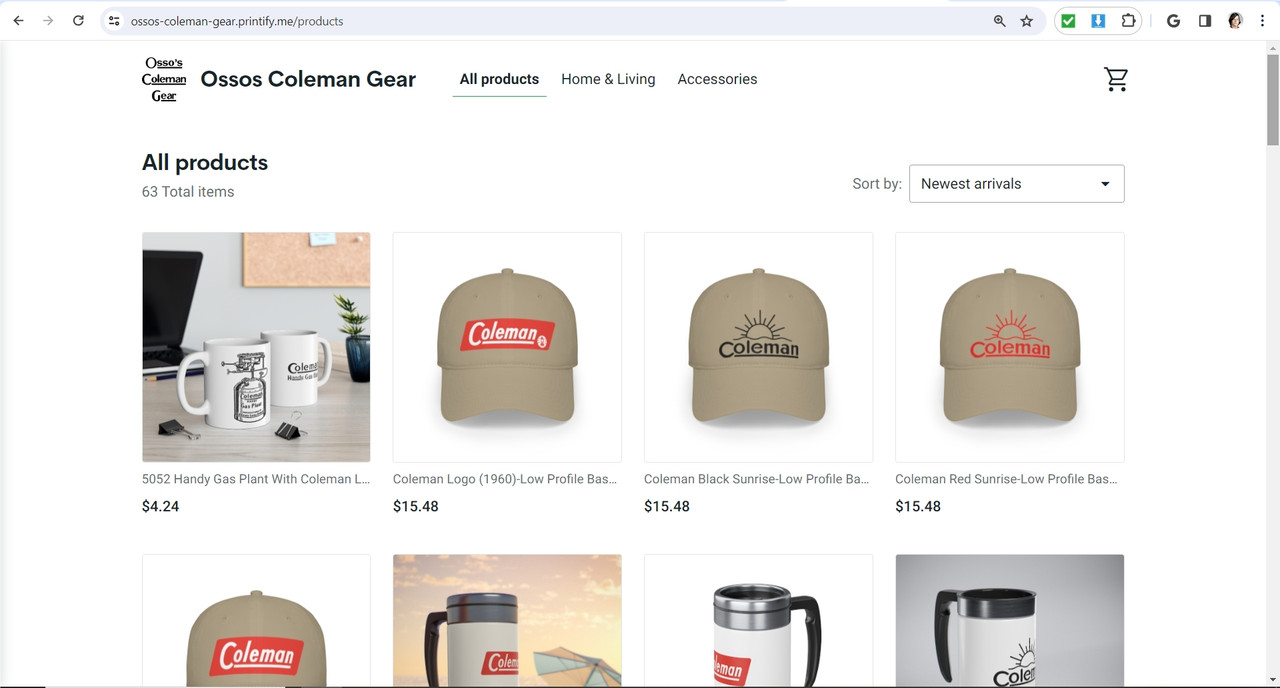The height and width of the screenshot is (688, 1280).
Task: Click the scrollbar up arrow
Action: tap(1272, 48)
